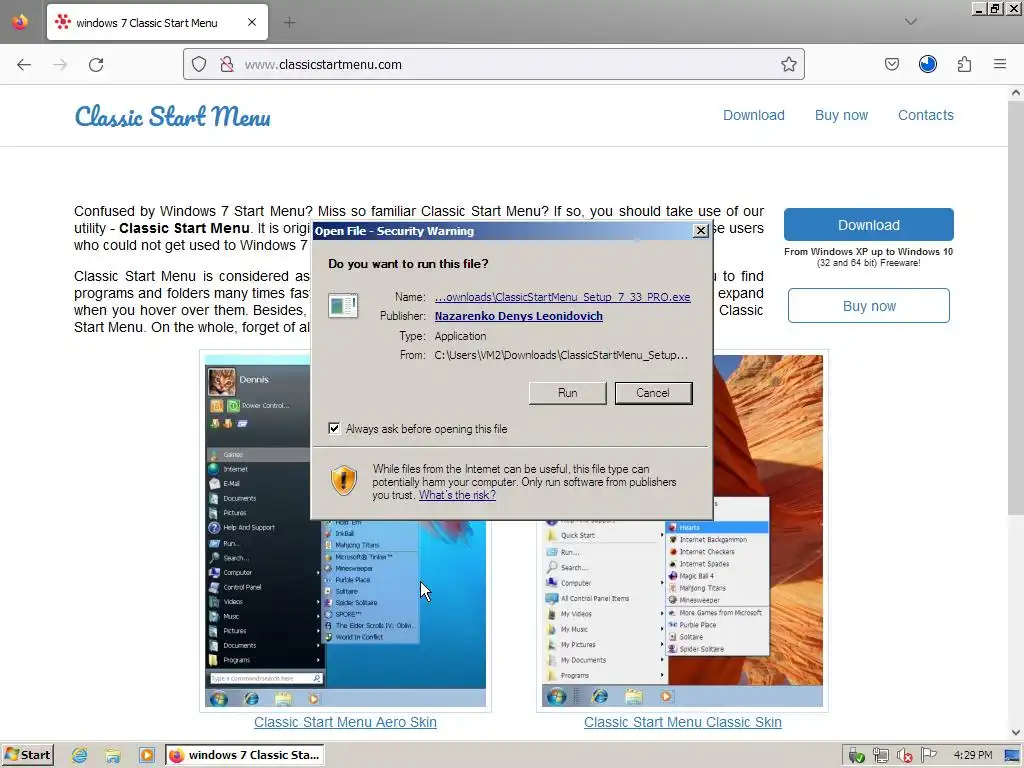Open the shield tracking protection icon

tap(199, 64)
